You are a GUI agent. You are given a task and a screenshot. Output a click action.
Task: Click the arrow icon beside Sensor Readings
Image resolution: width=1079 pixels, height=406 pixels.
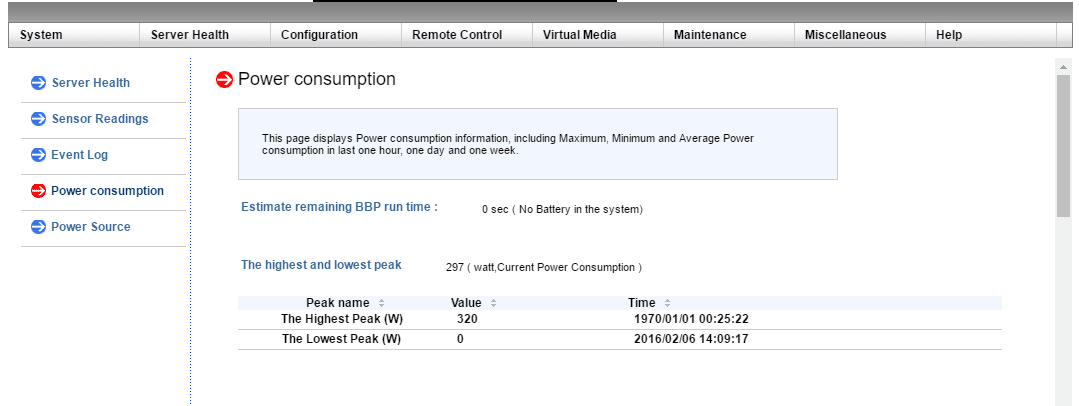point(38,119)
